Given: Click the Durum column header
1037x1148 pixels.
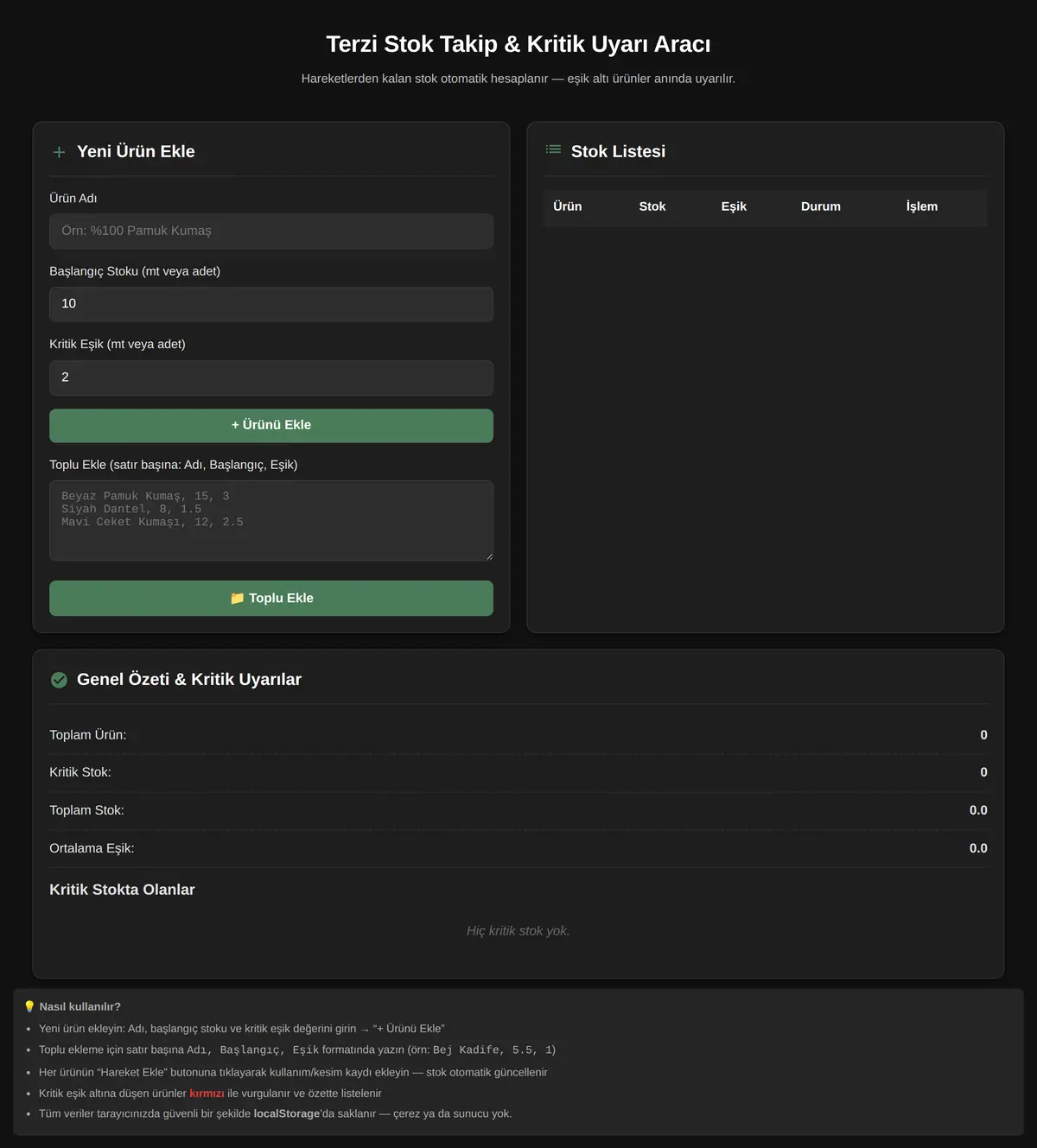Looking at the screenshot, I should (821, 206).
